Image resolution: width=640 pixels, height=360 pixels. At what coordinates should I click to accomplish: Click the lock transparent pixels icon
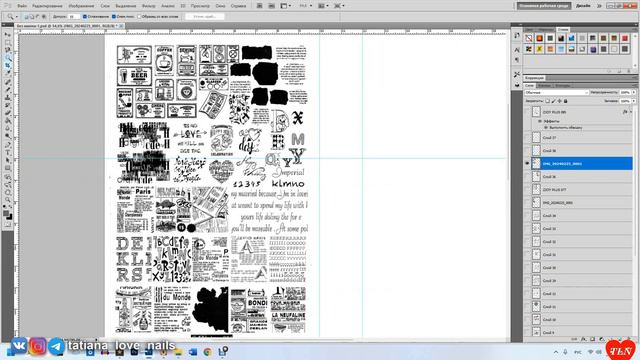(x=547, y=101)
